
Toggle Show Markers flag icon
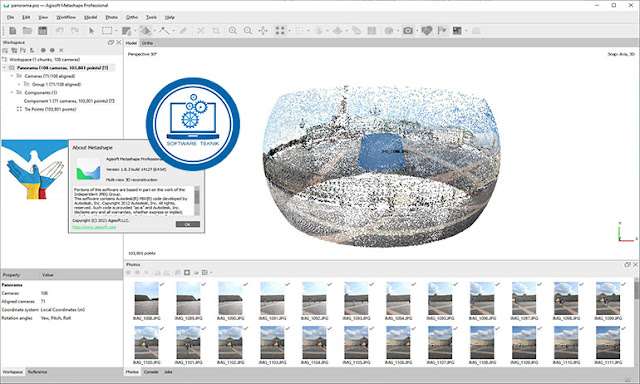442,31
